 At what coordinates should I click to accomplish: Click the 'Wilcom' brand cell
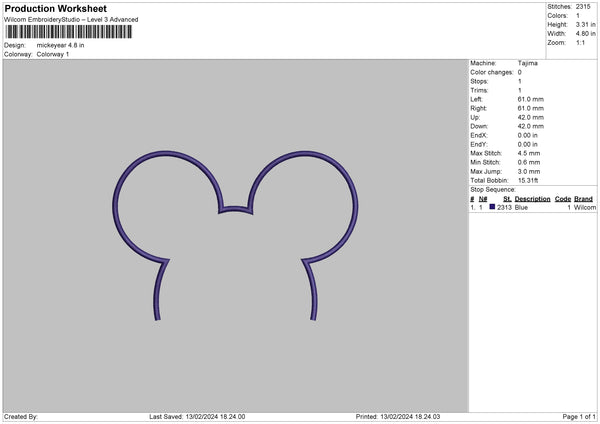585,207
